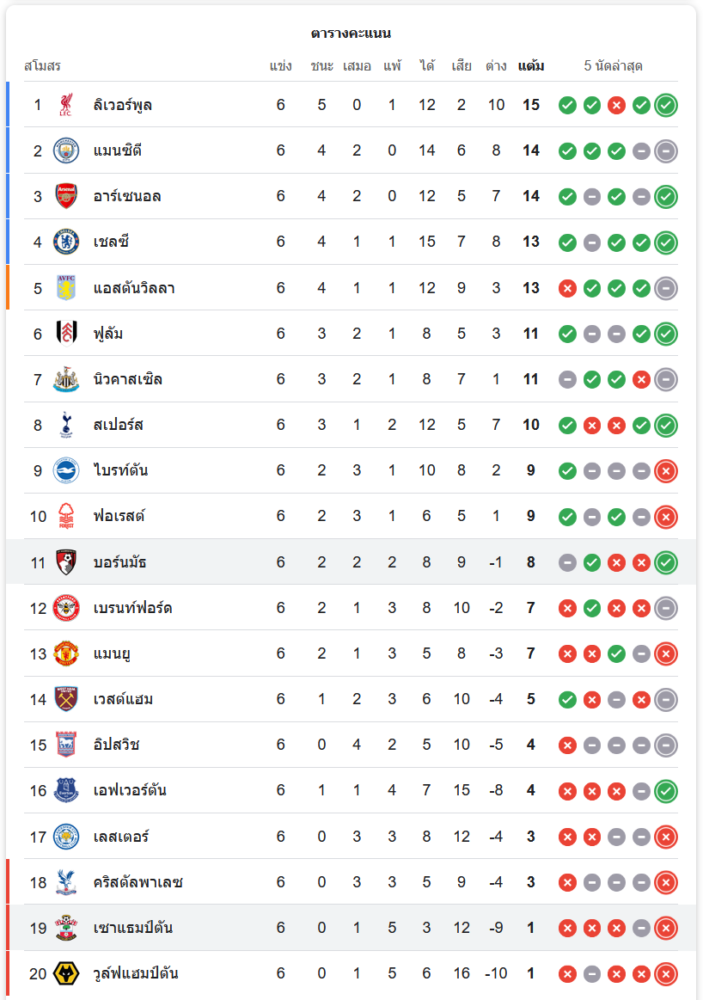Select the highlighted บอร์นมัธ row
The width and height of the screenshot is (703, 1000).
point(351,562)
